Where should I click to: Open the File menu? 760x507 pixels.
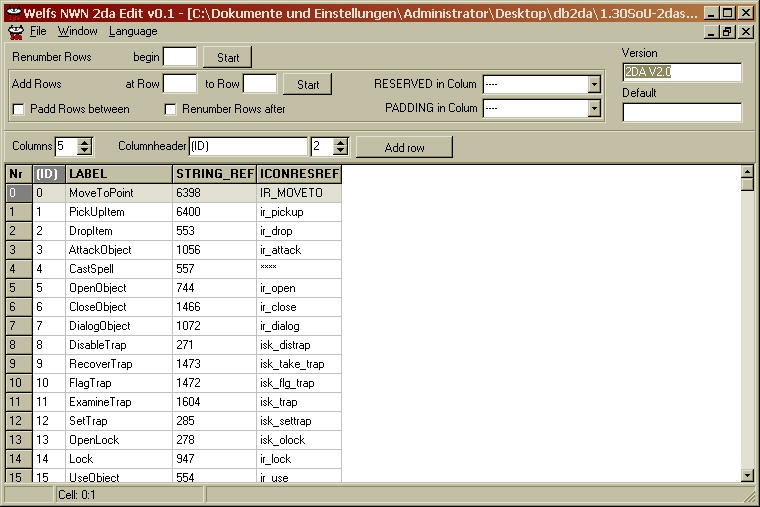point(38,31)
